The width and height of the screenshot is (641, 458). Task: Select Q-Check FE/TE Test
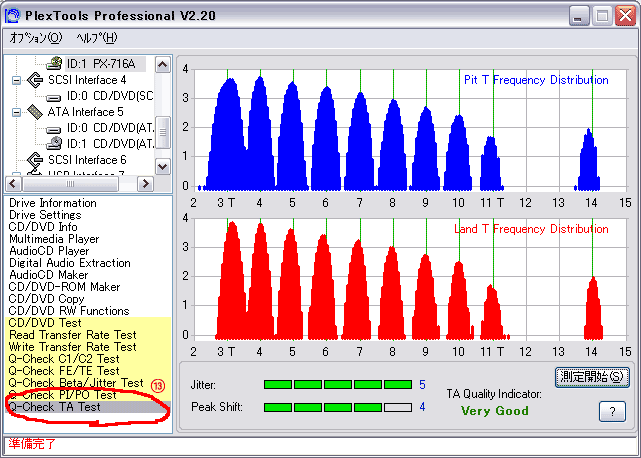coord(64,370)
